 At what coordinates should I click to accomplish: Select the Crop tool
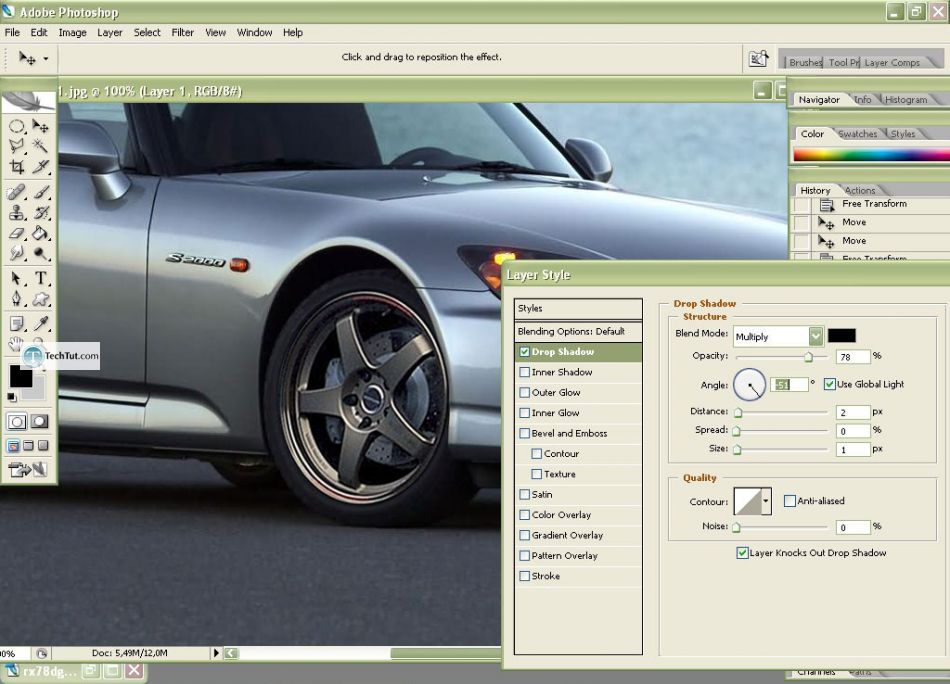click(x=16, y=166)
